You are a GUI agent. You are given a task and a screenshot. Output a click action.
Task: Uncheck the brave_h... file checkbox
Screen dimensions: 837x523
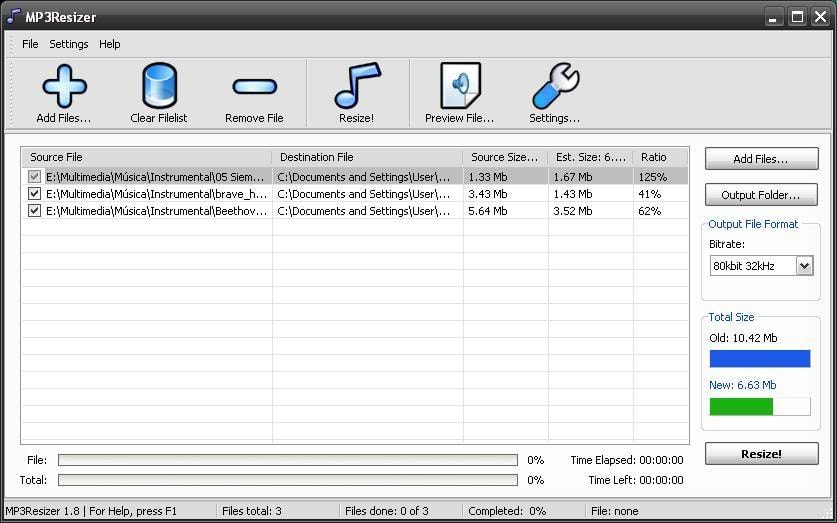coord(34,194)
